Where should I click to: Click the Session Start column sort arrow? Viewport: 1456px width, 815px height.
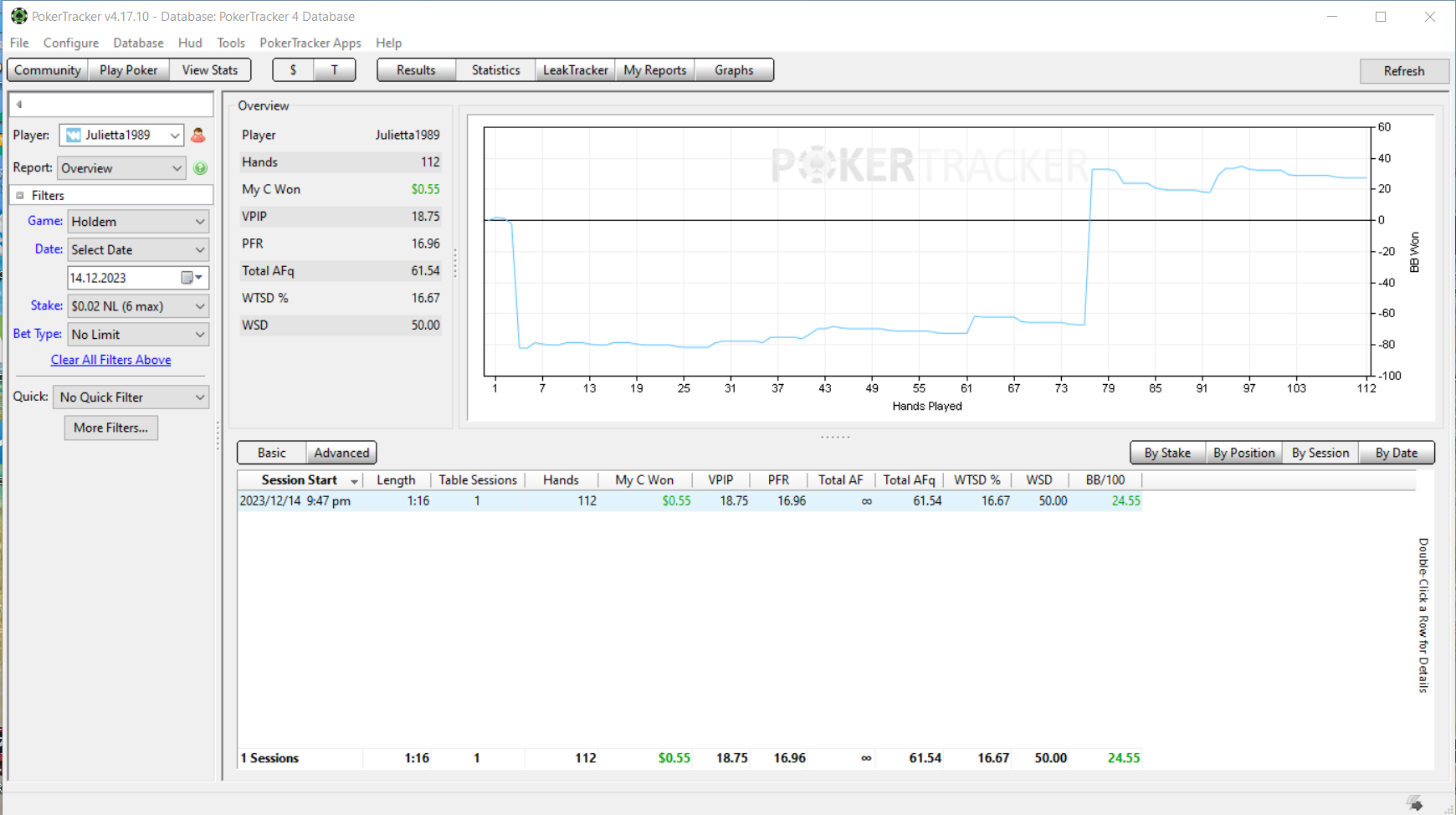click(354, 481)
